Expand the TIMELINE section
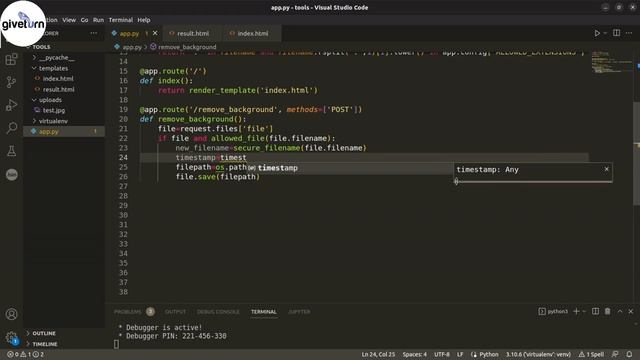This screenshot has width=640, height=360. [44, 344]
